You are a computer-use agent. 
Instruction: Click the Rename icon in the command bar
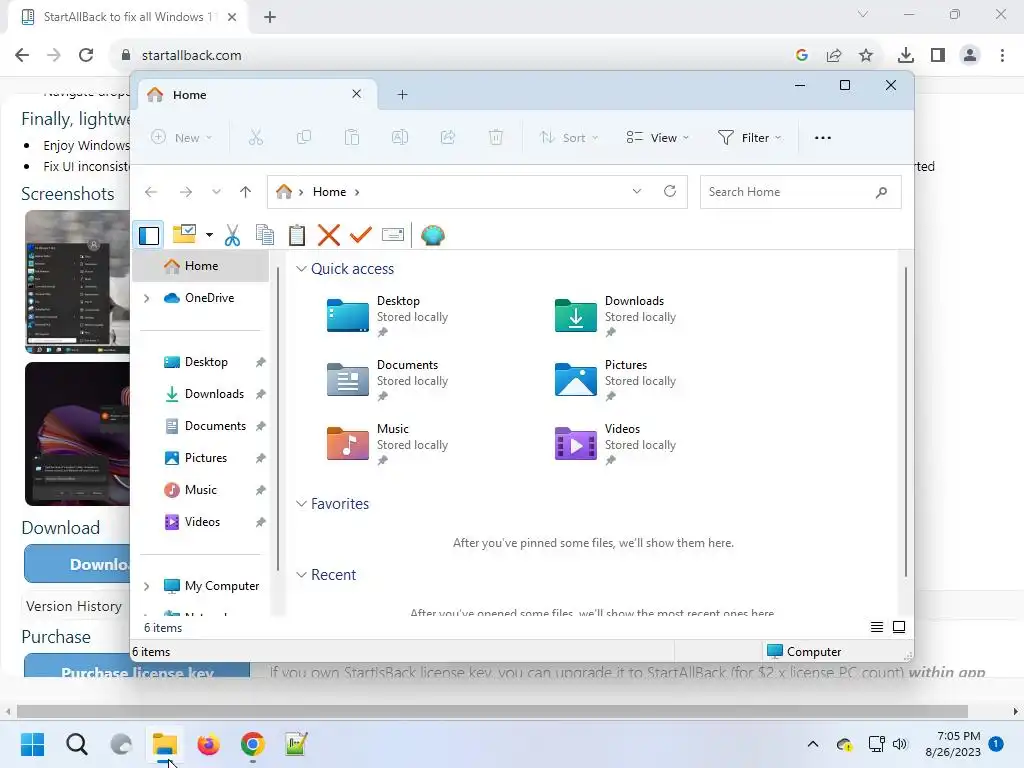click(400, 138)
